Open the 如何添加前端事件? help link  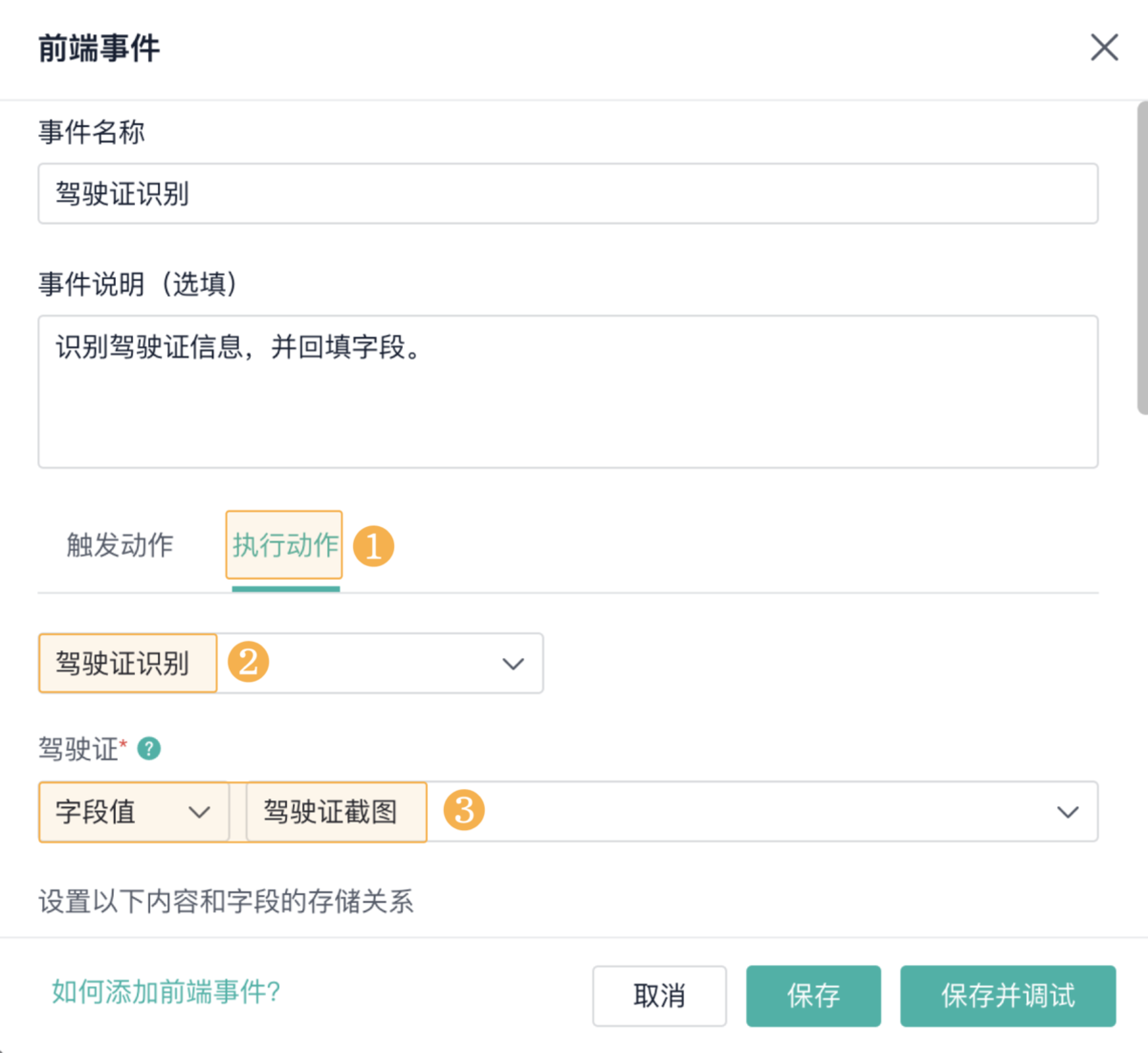(x=166, y=992)
